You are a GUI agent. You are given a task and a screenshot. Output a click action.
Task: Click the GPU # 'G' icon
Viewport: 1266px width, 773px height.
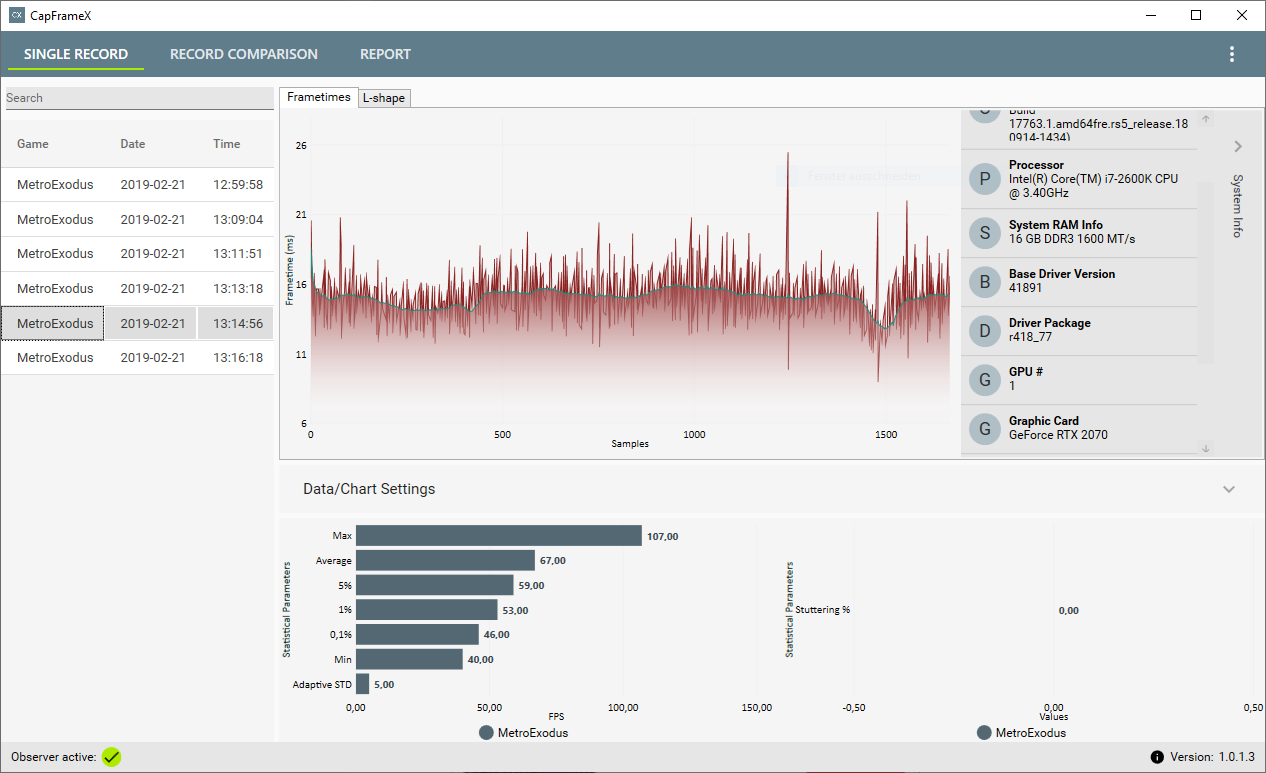pyautogui.click(x=985, y=380)
